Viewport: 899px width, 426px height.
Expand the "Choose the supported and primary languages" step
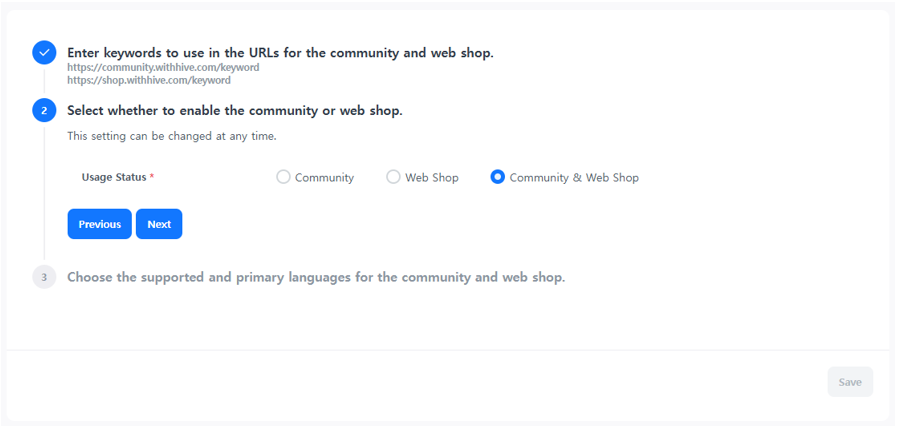click(316, 277)
